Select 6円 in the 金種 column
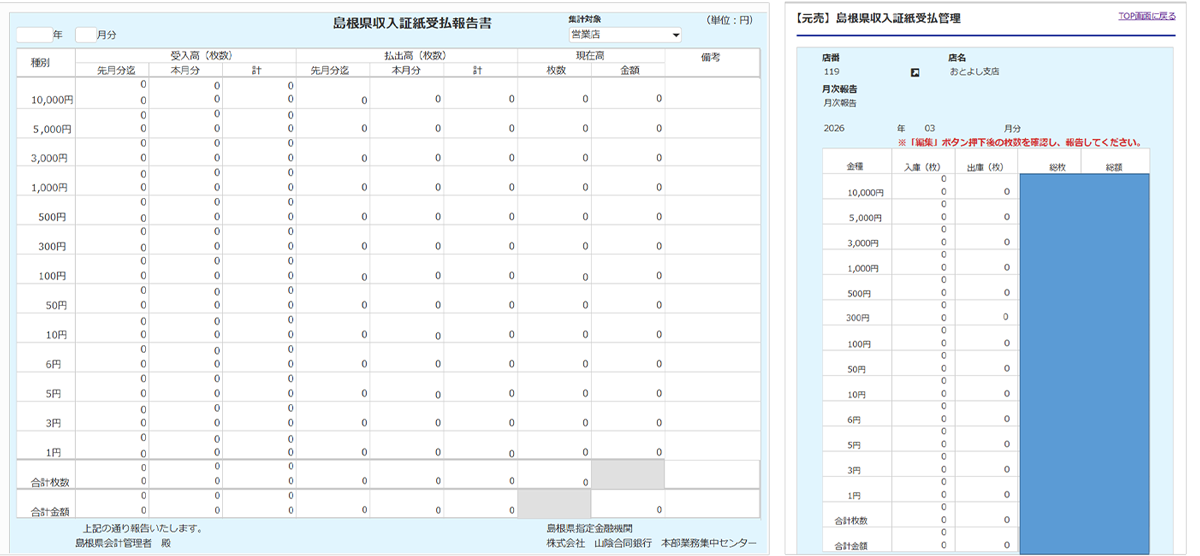This screenshot has width=1200, height=556. pyautogui.click(x=854, y=420)
